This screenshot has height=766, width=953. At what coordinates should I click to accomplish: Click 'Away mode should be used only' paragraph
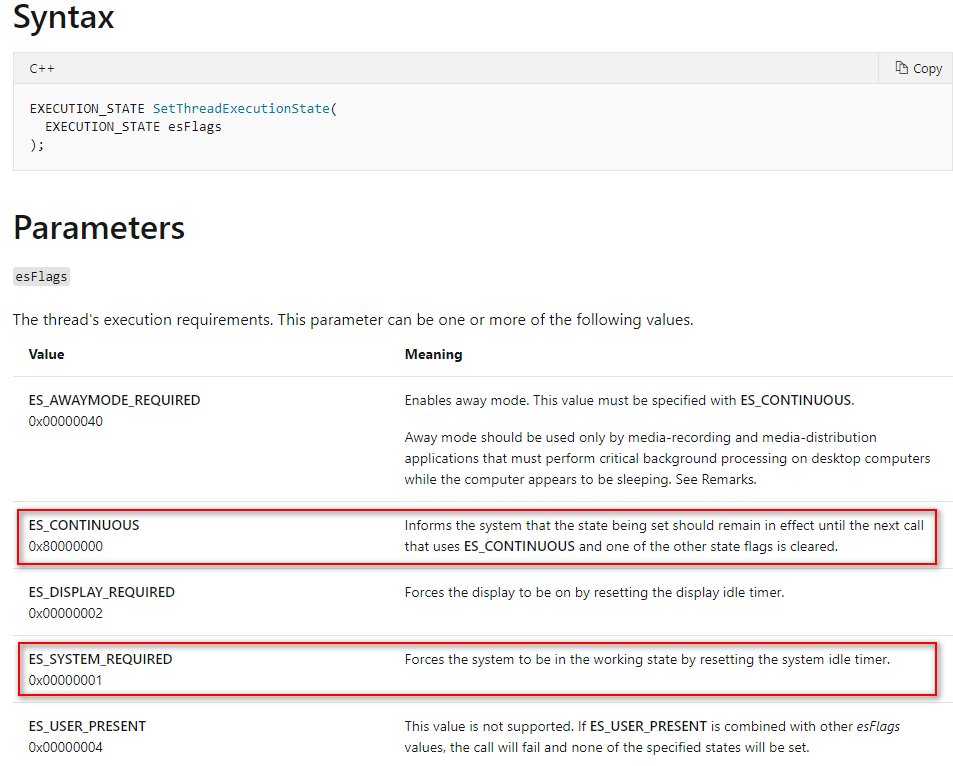(x=667, y=458)
